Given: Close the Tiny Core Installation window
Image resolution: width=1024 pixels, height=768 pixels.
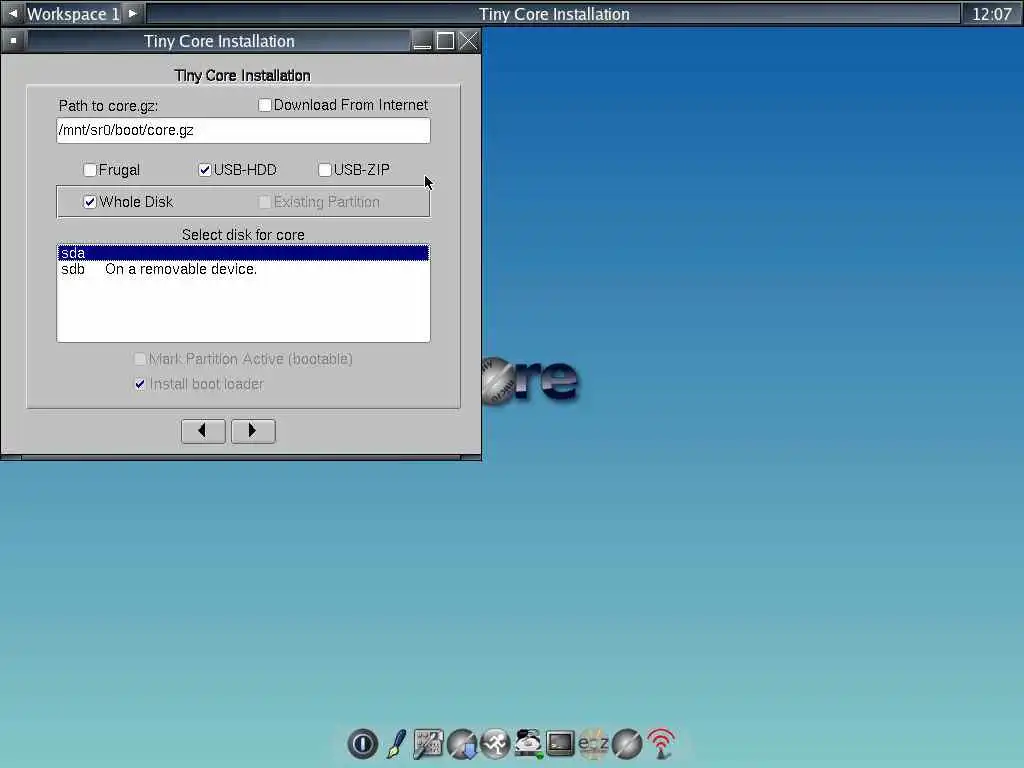Looking at the screenshot, I should [x=468, y=41].
